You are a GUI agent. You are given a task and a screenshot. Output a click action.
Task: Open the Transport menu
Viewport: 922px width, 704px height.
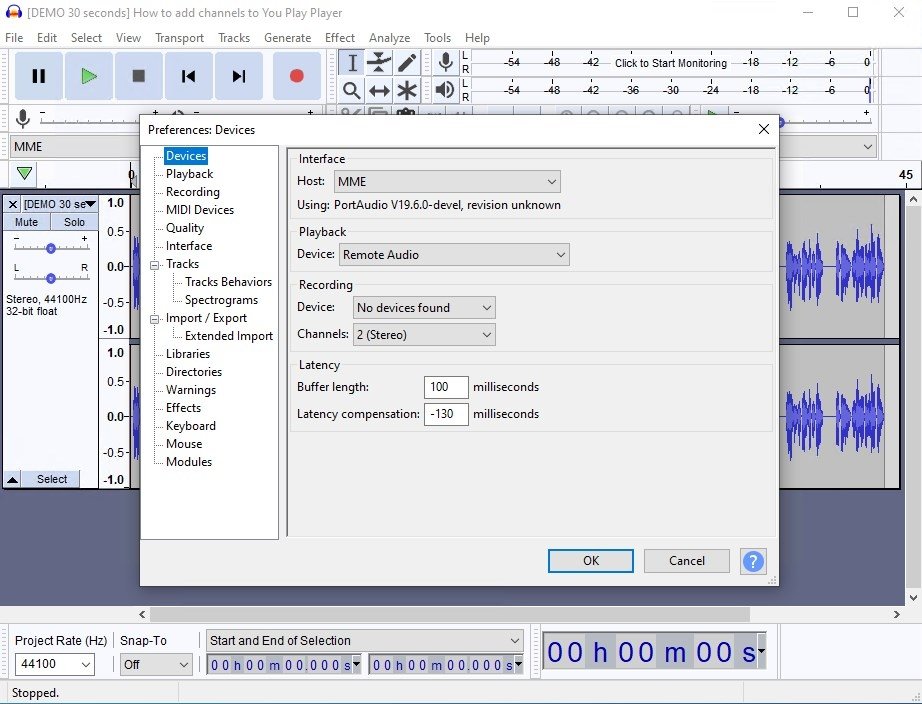point(179,38)
